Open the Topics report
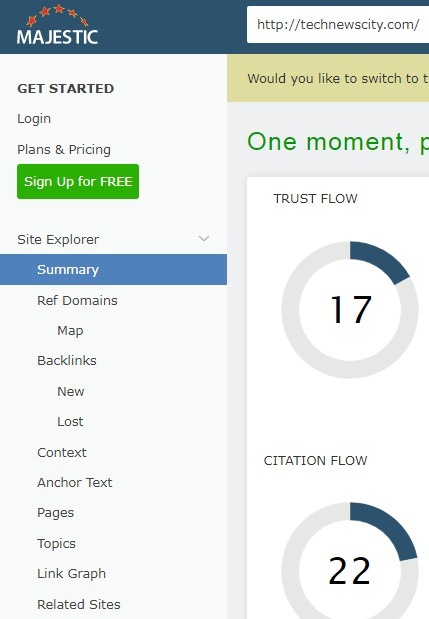Image resolution: width=429 pixels, height=619 pixels. point(56,544)
